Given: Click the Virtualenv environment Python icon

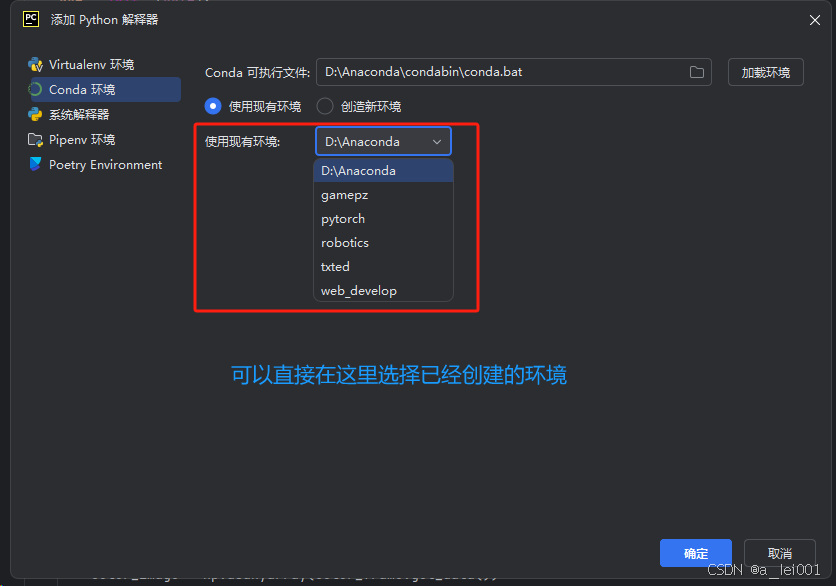Looking at the screenshot, I should point(35,65).
